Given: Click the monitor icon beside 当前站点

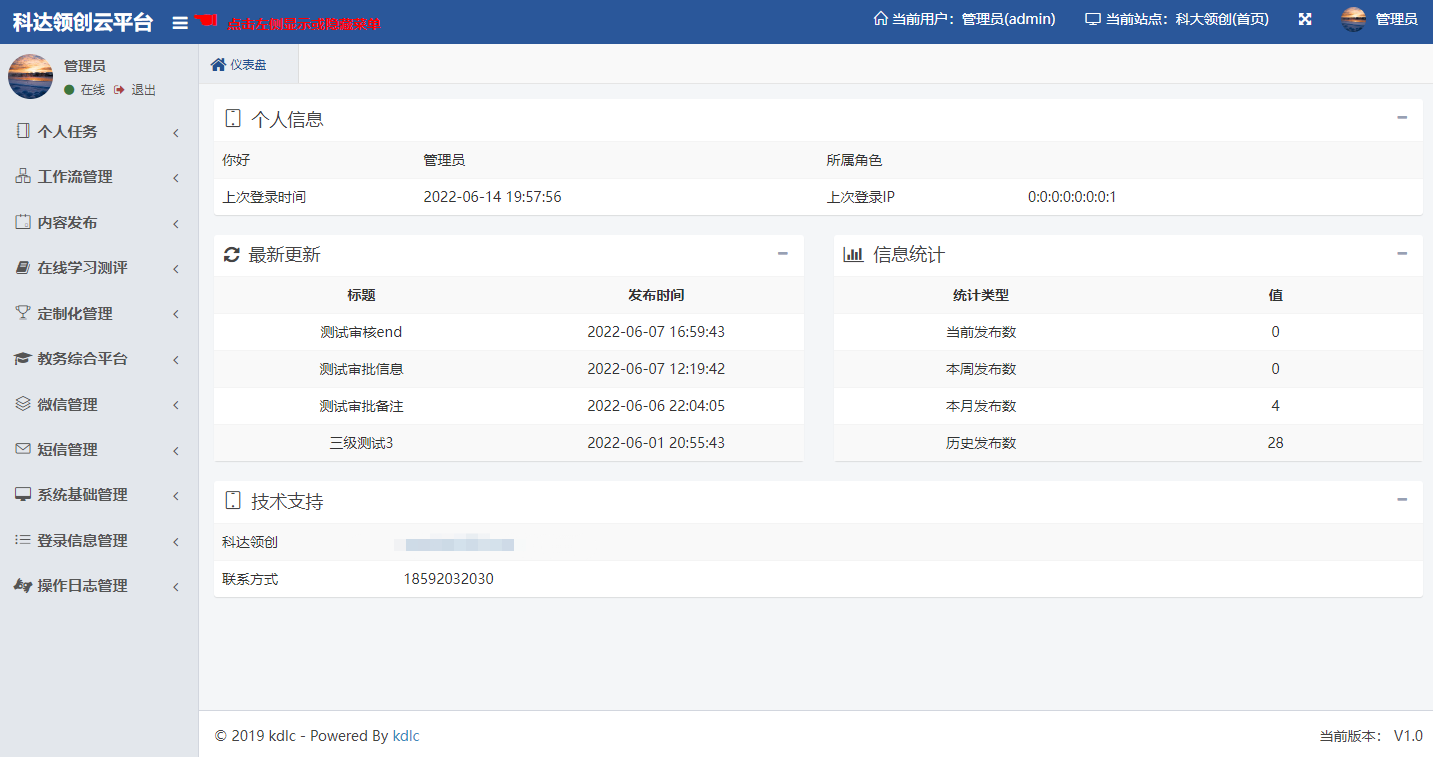Looking at the screenshot, I should pyautogui.click(x=1093, y=19).
